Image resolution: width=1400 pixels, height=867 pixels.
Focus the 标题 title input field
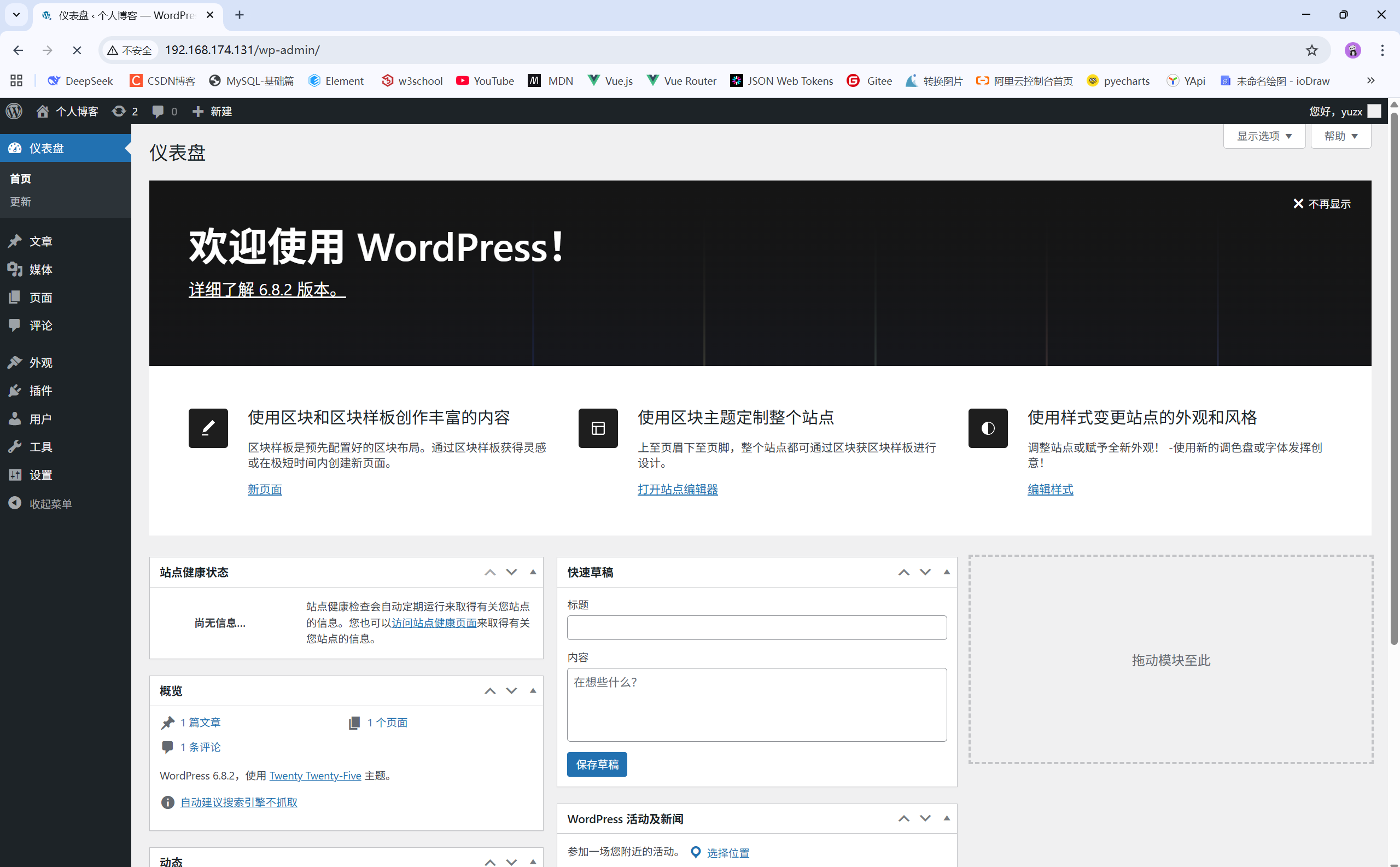click(757, 628)
